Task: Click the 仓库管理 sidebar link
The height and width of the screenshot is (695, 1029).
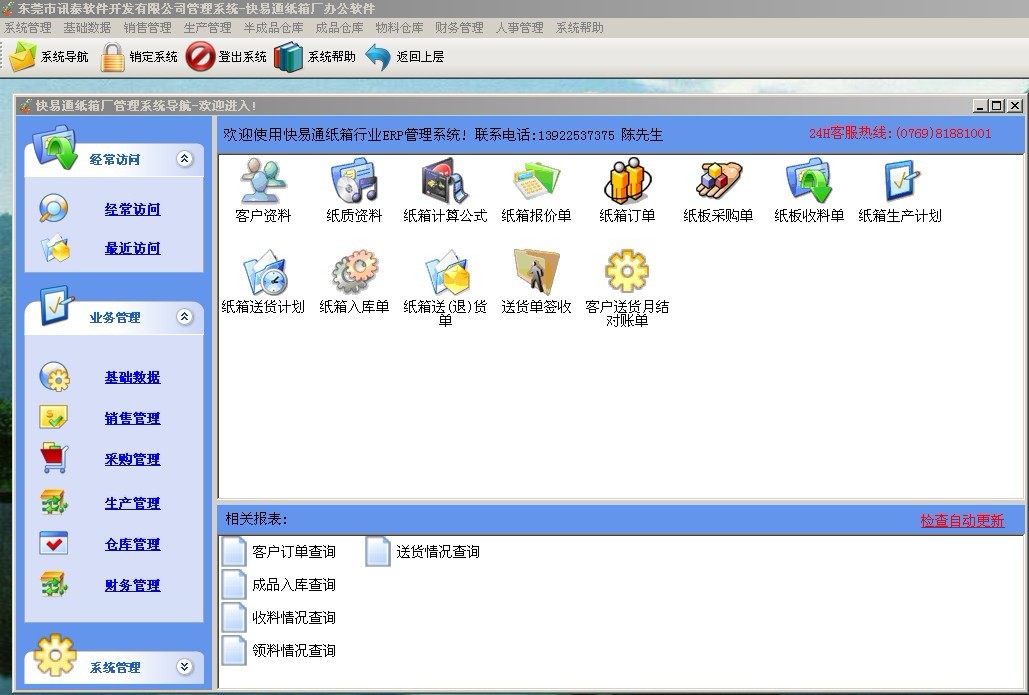Action: click(x=133, y=544)
